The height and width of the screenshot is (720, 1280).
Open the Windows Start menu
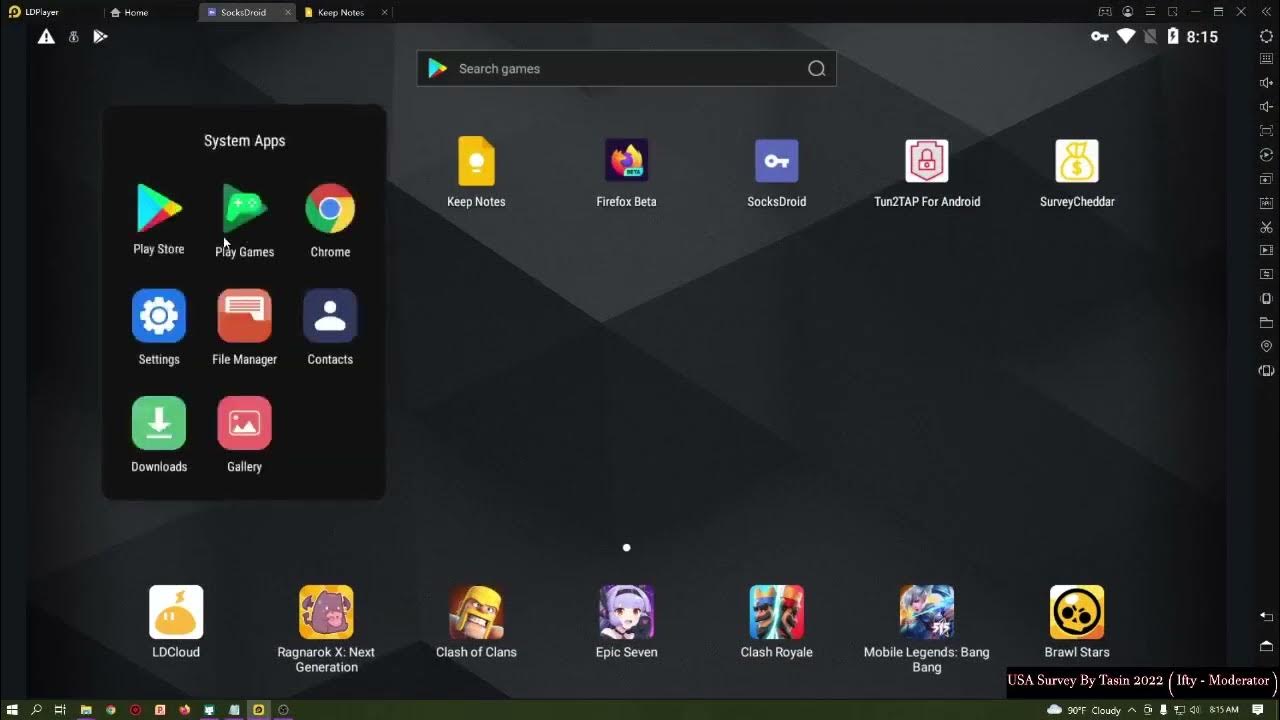click(x=12, y=710)
